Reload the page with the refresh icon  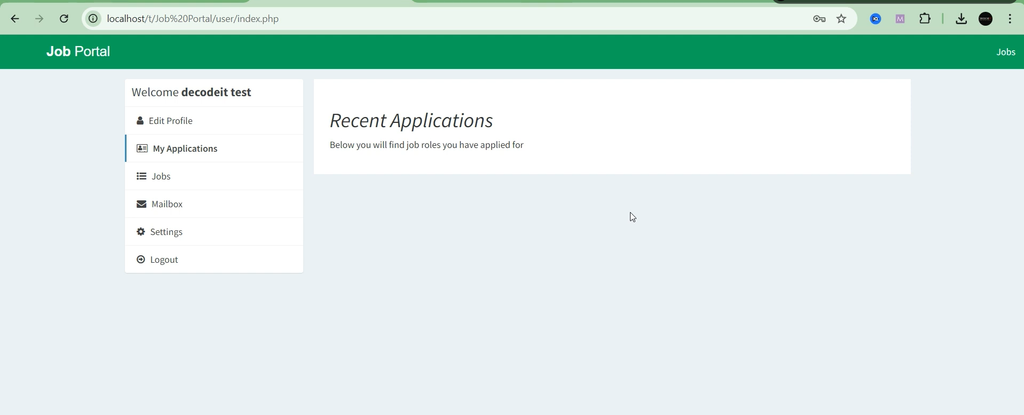click(64, 19)
